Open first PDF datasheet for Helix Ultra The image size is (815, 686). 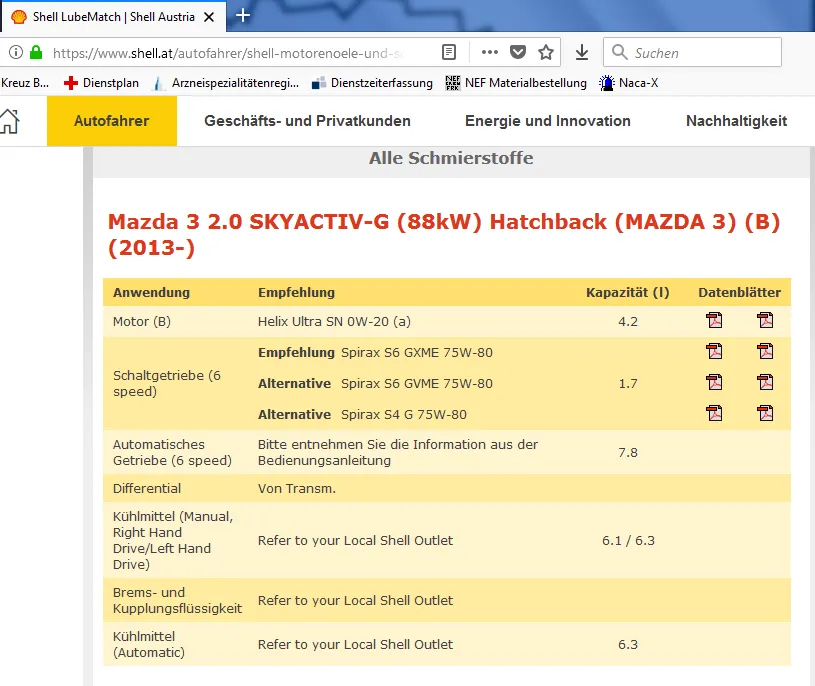714,320
